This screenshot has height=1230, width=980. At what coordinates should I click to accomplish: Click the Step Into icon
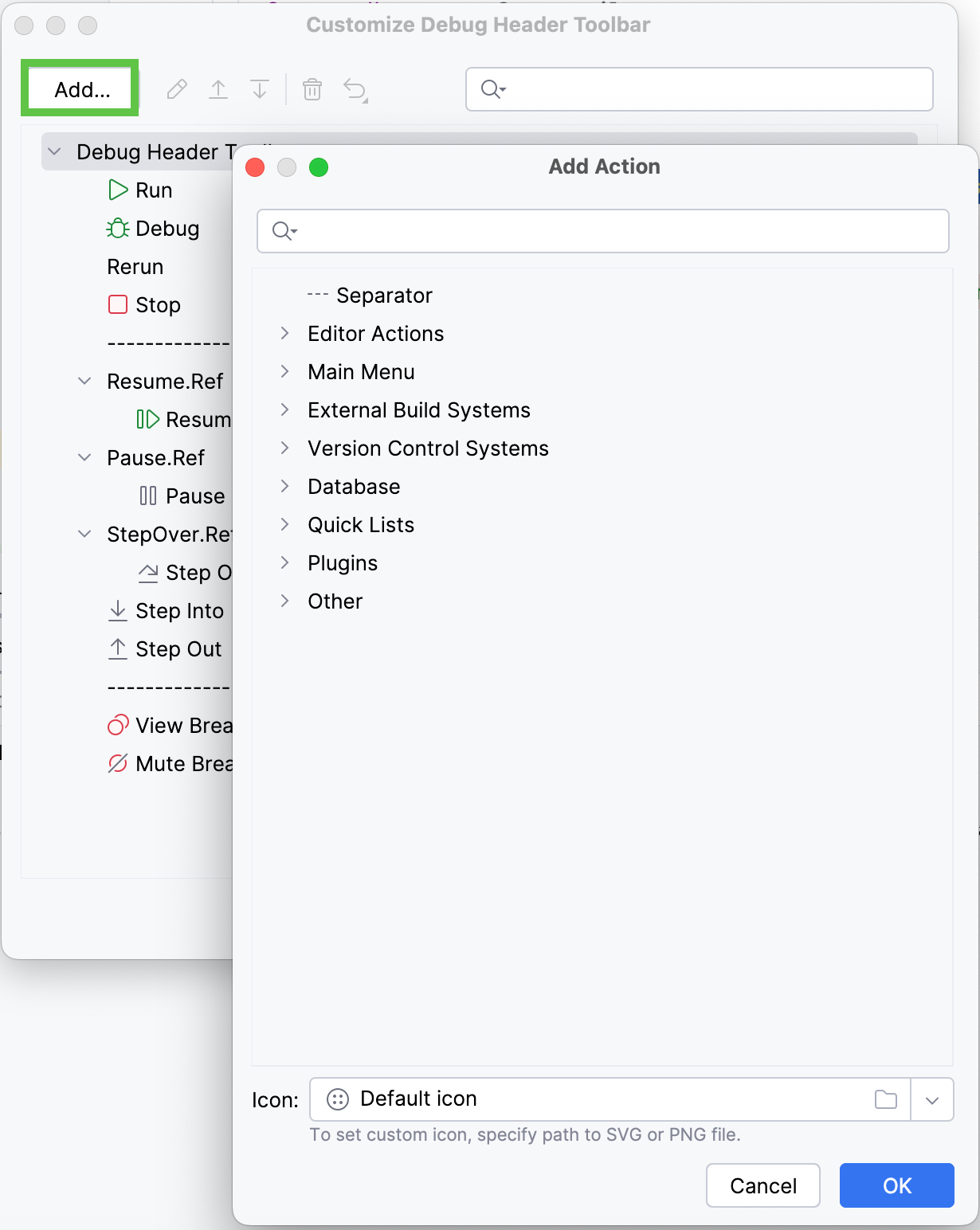[x=117, y=610]
